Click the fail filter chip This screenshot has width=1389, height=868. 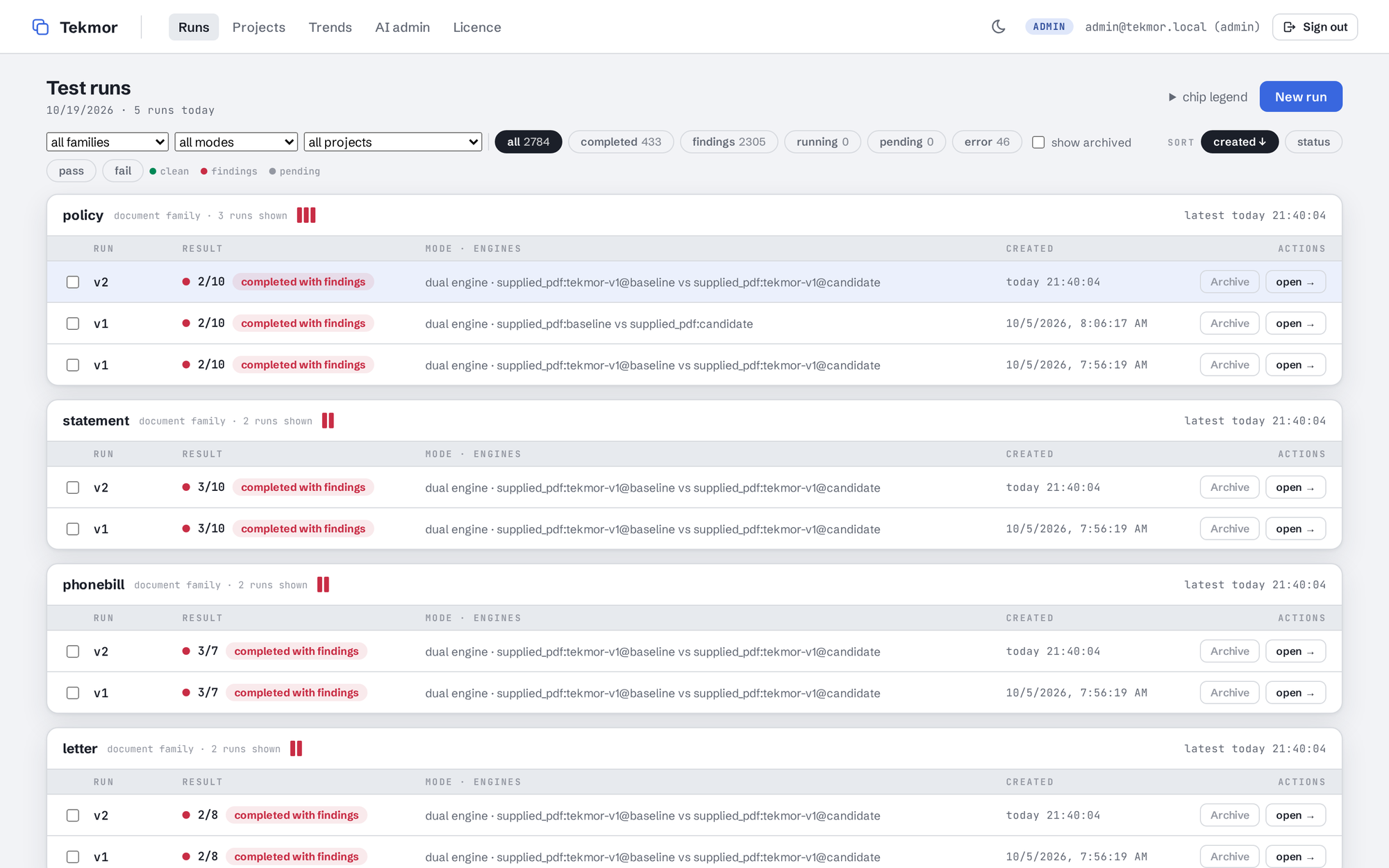[123, 171]
